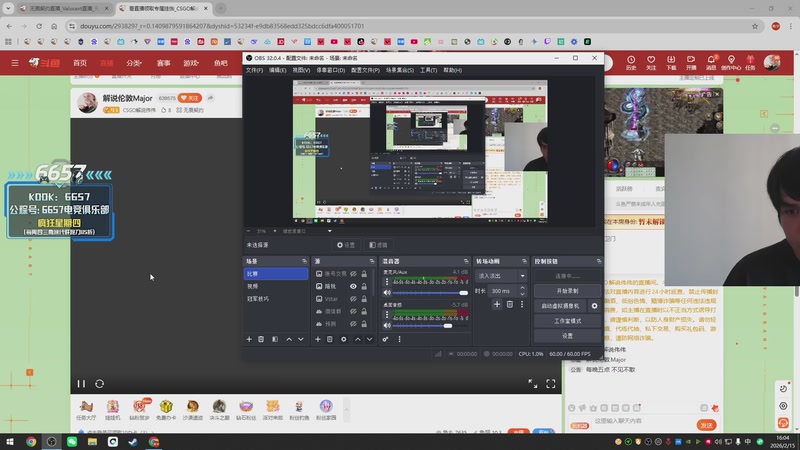Viewport: 800px width, 450px height.
Task: Pause the Douyu live stream player
Action: 81,384
